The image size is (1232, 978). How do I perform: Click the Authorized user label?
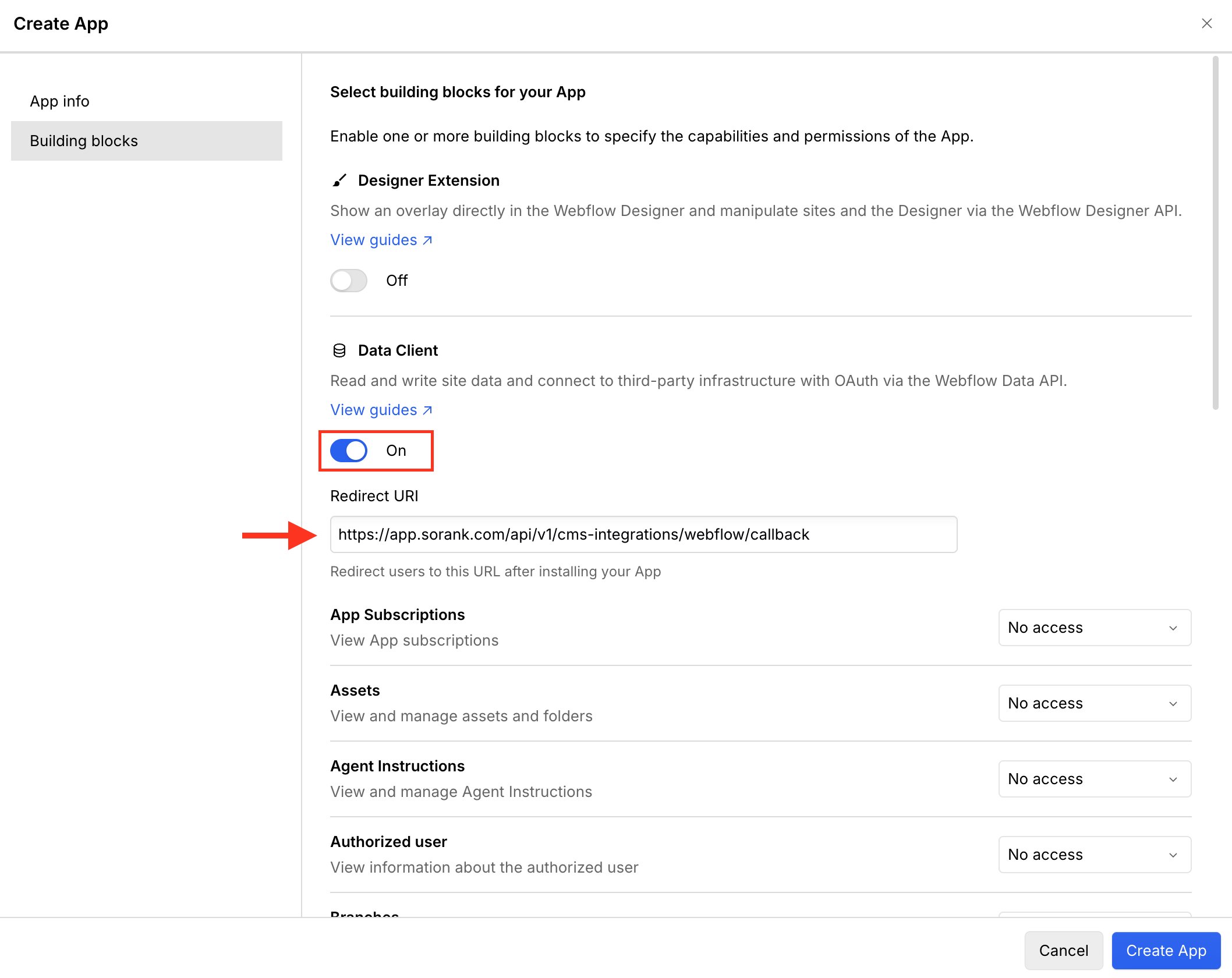pyautogui.click(x=389, y=842)
